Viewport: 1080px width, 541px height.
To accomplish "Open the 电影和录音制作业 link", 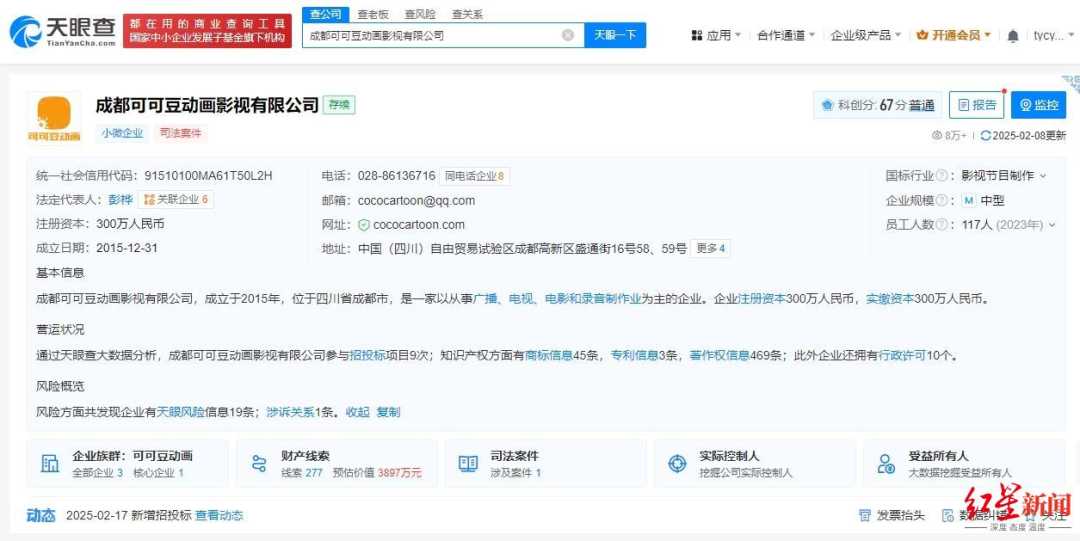I will pos(593,299).
